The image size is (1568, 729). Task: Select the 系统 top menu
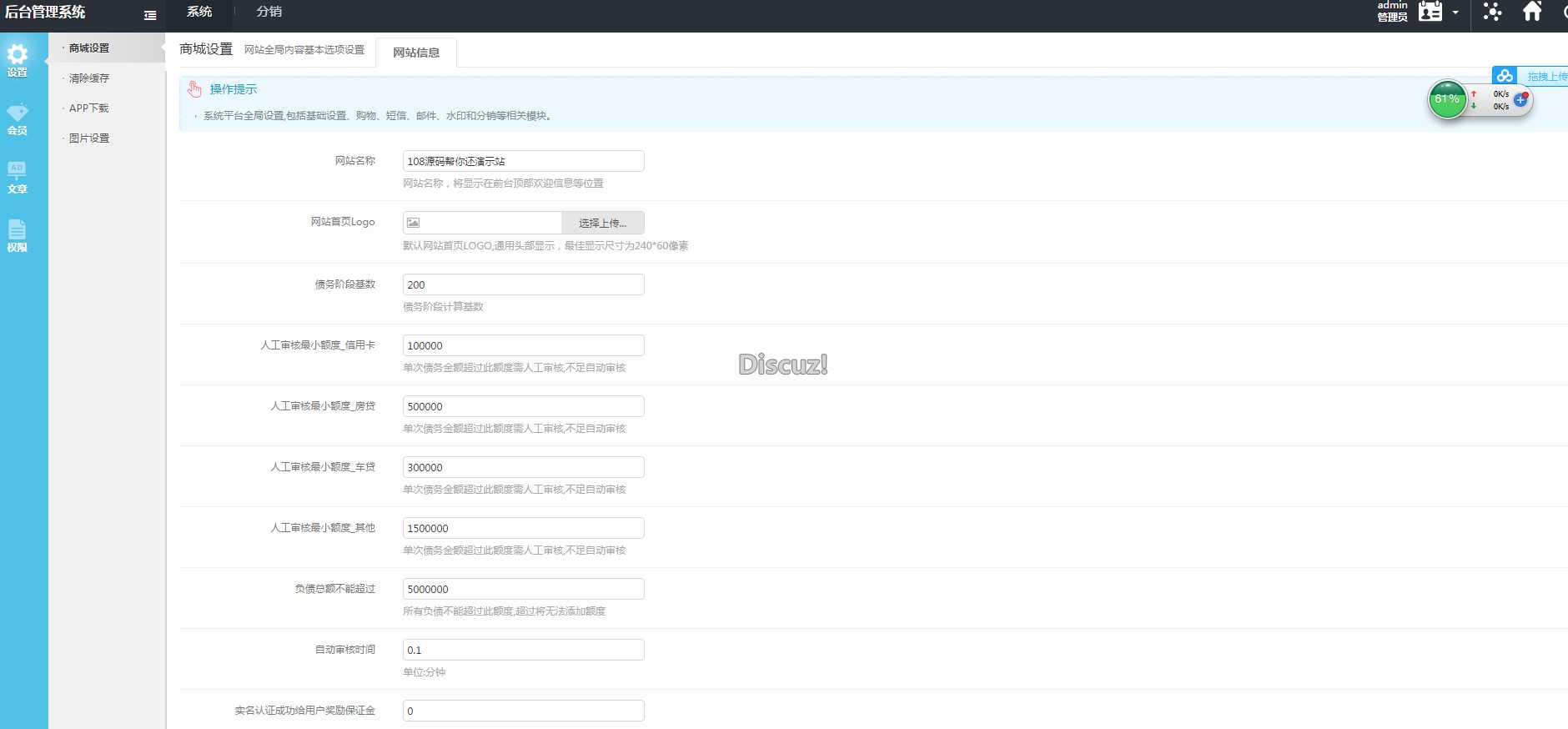click(x=199, y=12)
